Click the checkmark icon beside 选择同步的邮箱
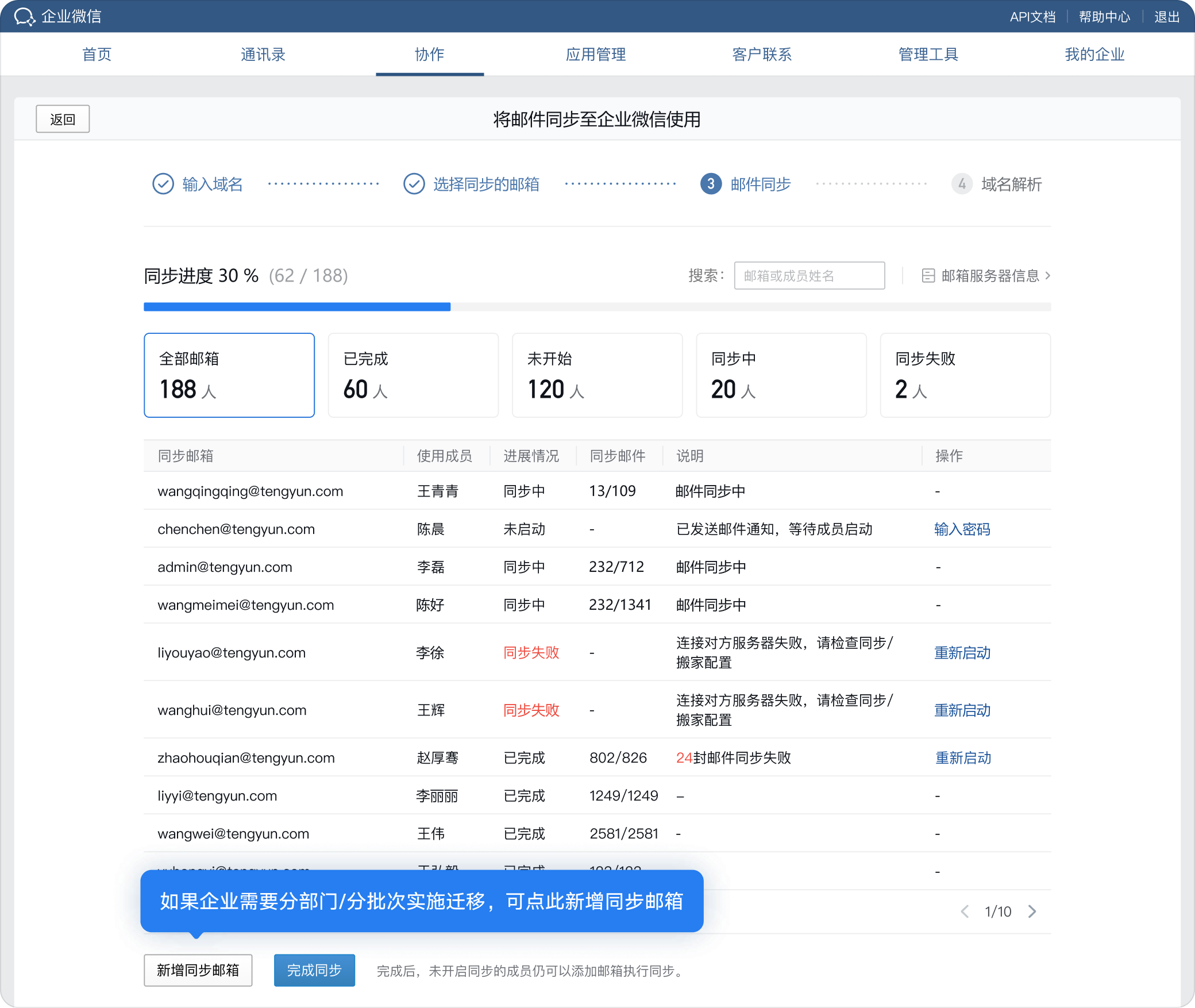Screen dimensions: 1195x1008 (x=414, y=184)
